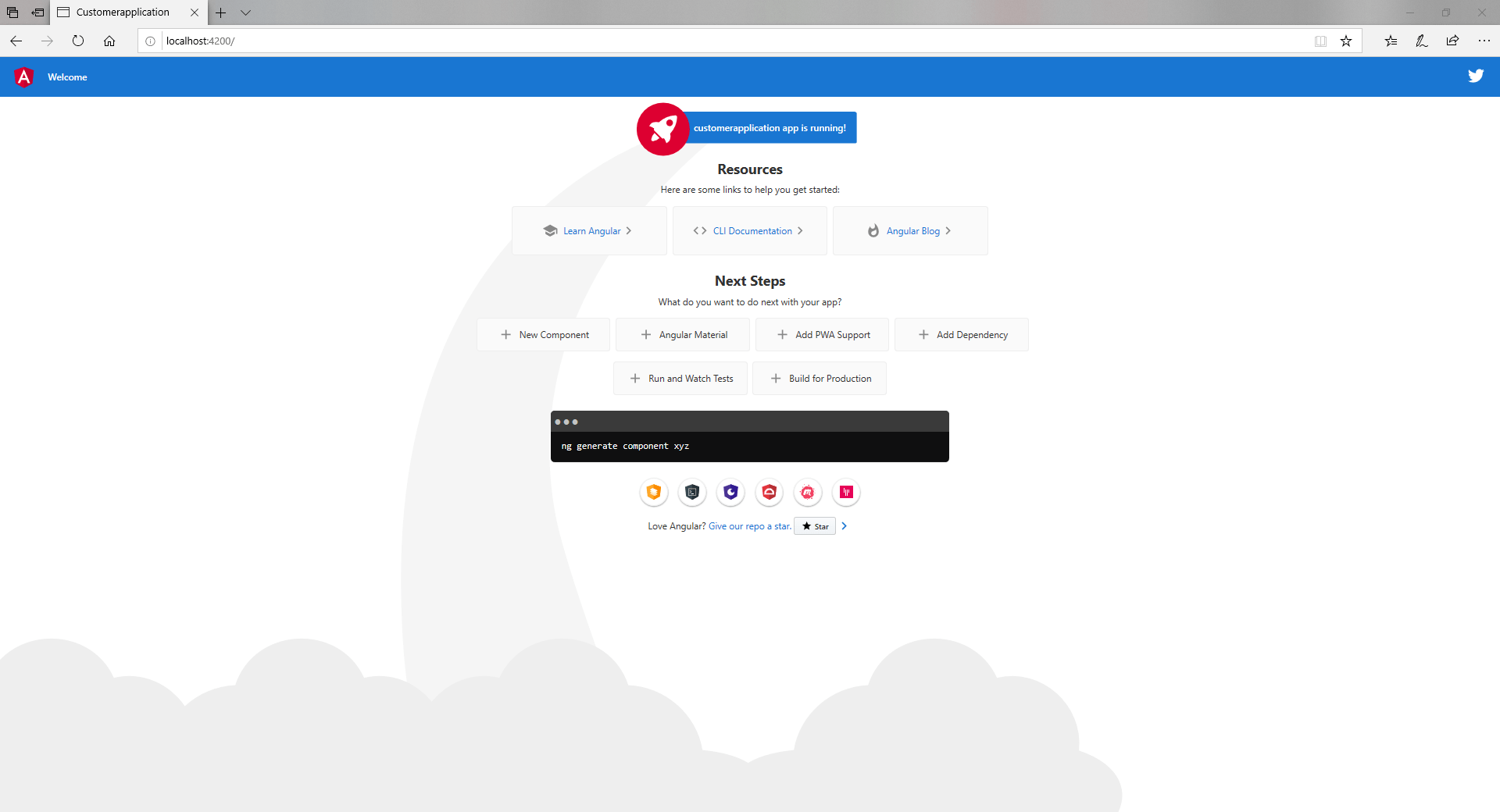Click inside the browser address bar
Image resolution: width=1500 pixels, height=812 pixels.
point(469,41)
